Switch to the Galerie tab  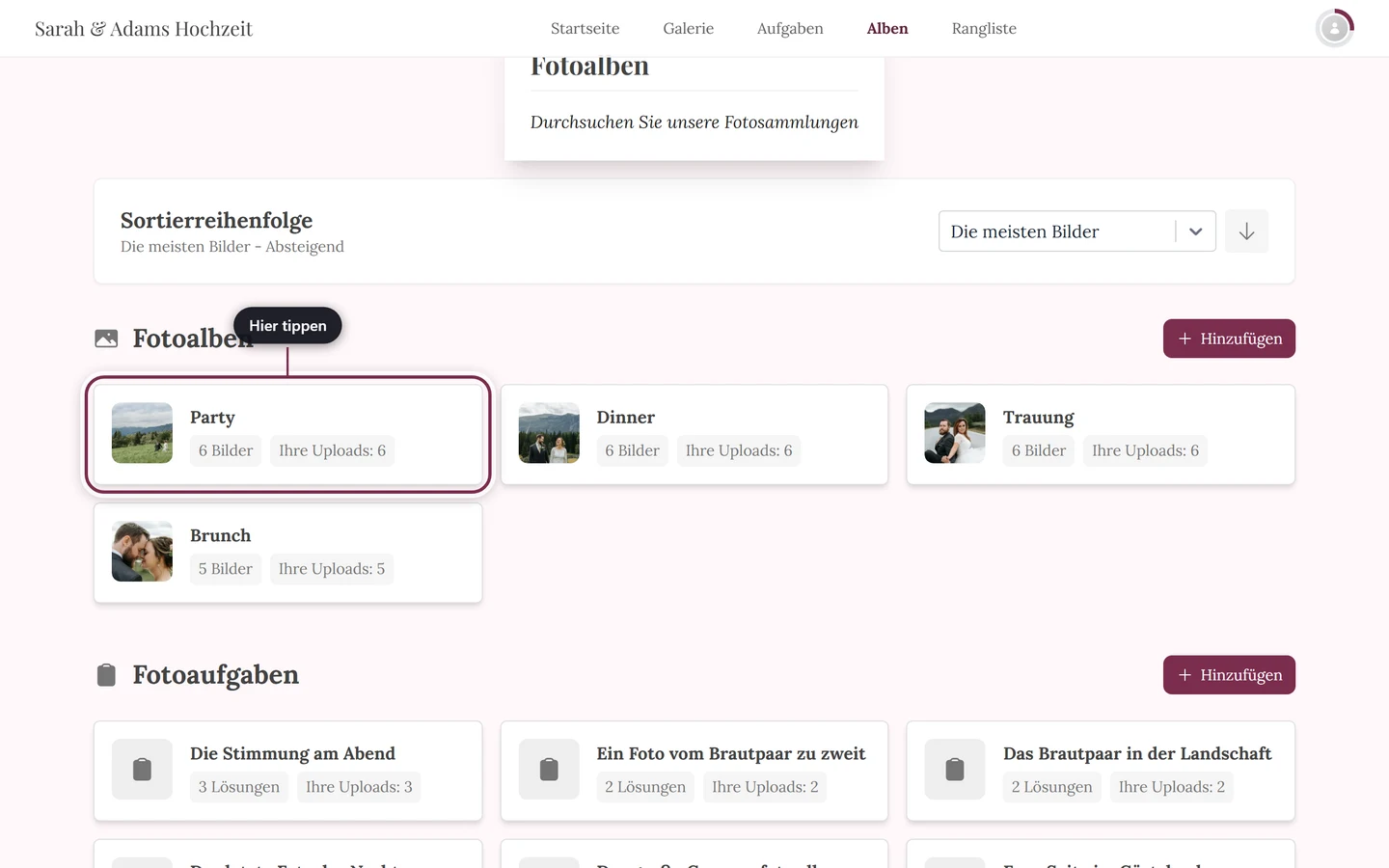[689, 29]
